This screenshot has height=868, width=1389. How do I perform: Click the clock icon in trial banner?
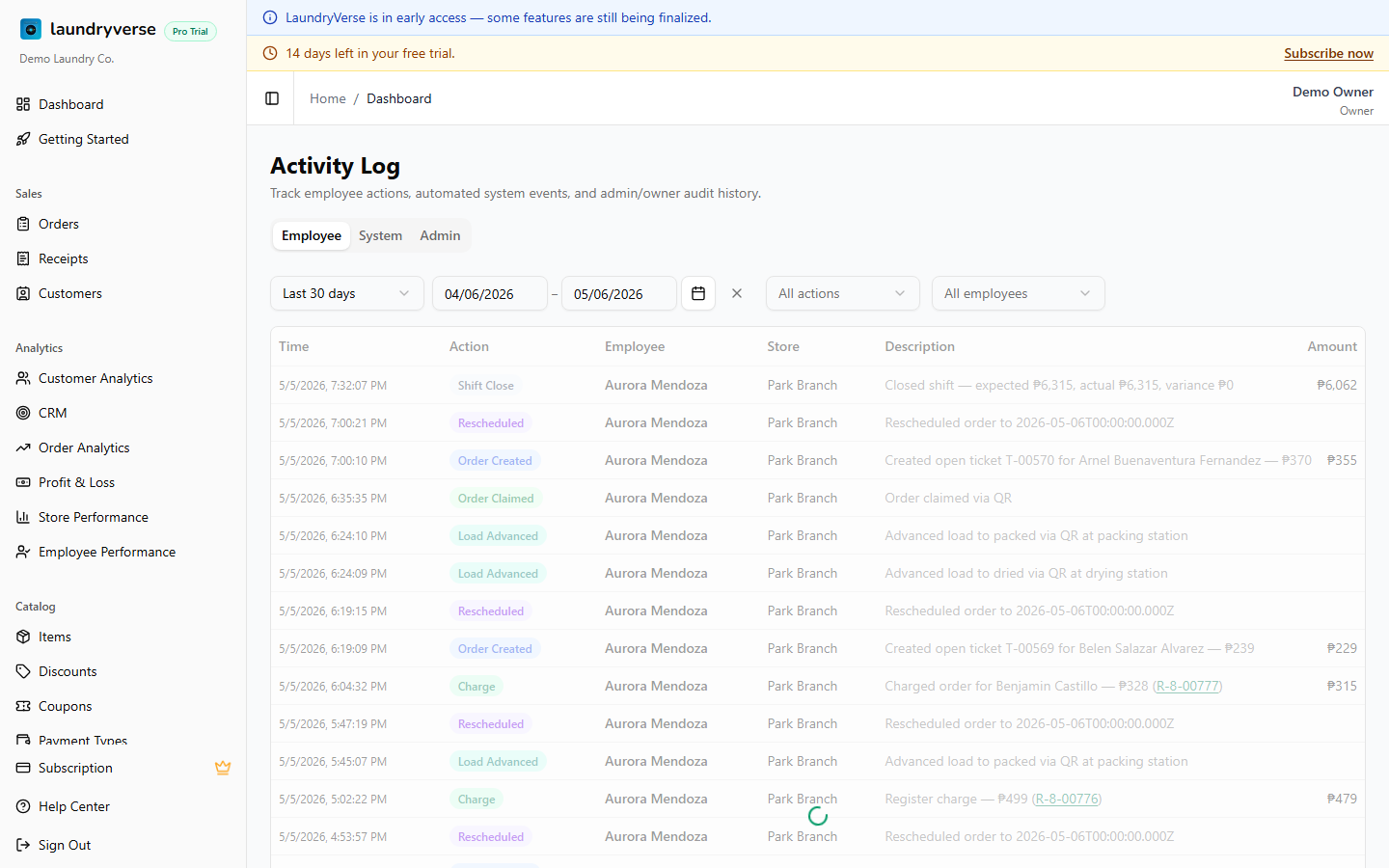point(270,53)
